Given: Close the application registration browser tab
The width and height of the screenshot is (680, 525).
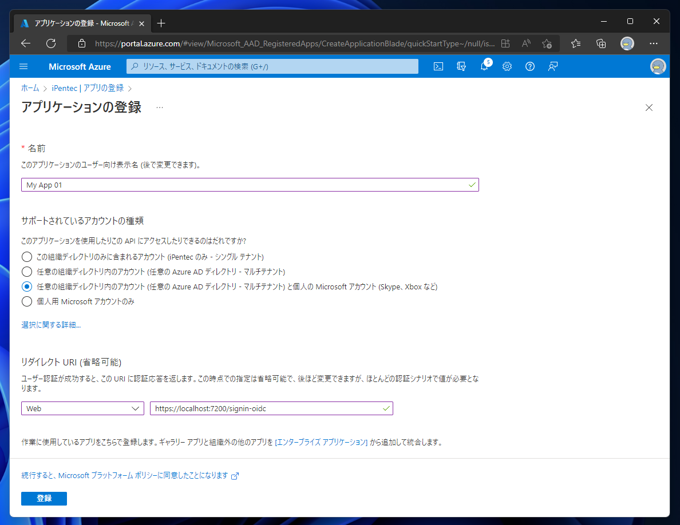Looking at the screenshot, I should click(141, 24).
